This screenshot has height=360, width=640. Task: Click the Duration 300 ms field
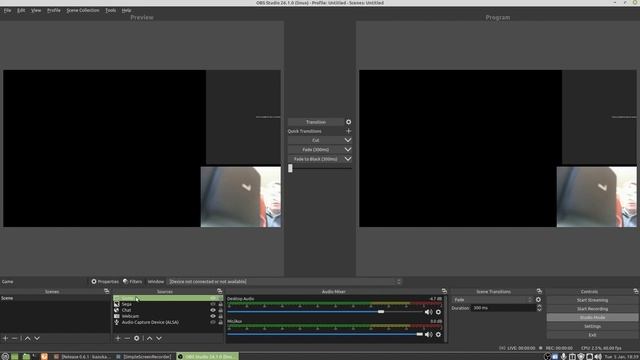507,308
